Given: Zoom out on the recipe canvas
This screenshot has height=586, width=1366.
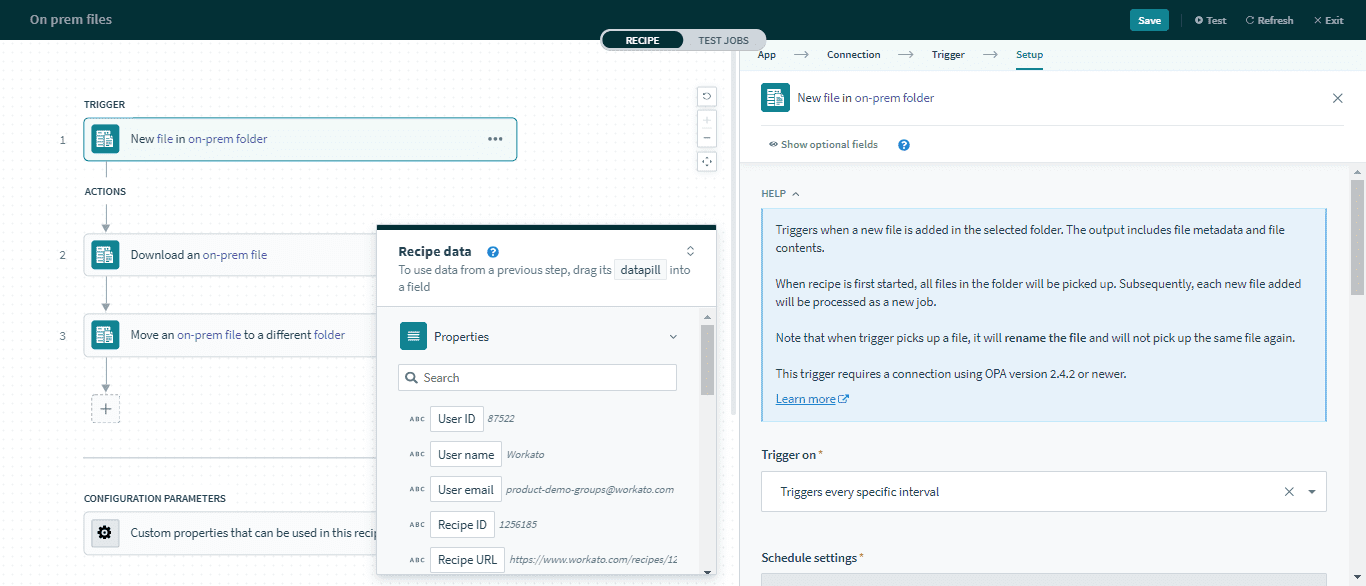Looking at the screenshot, I should point(707,137).
